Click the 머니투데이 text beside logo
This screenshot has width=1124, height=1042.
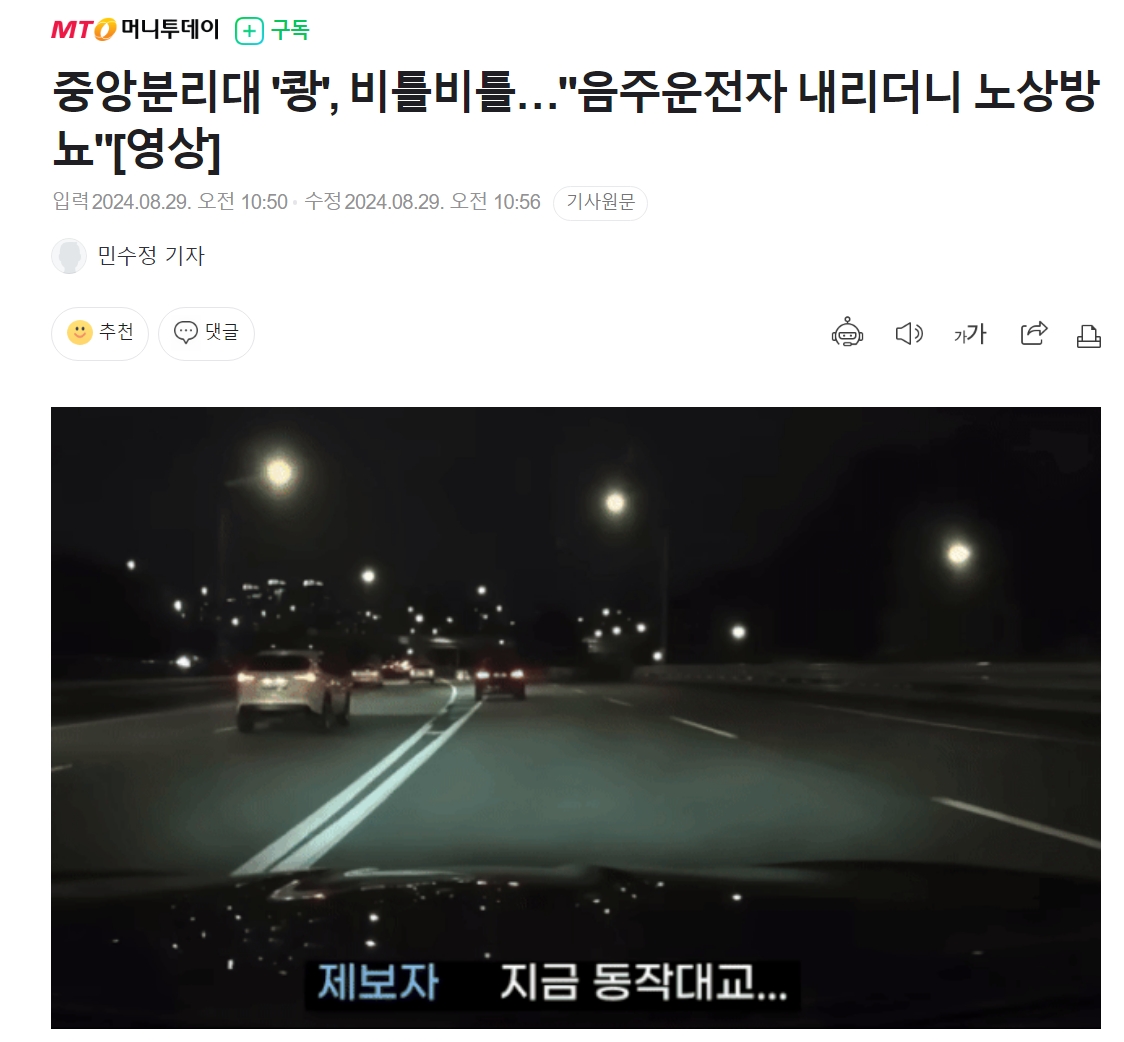click(x=170, y=29)
